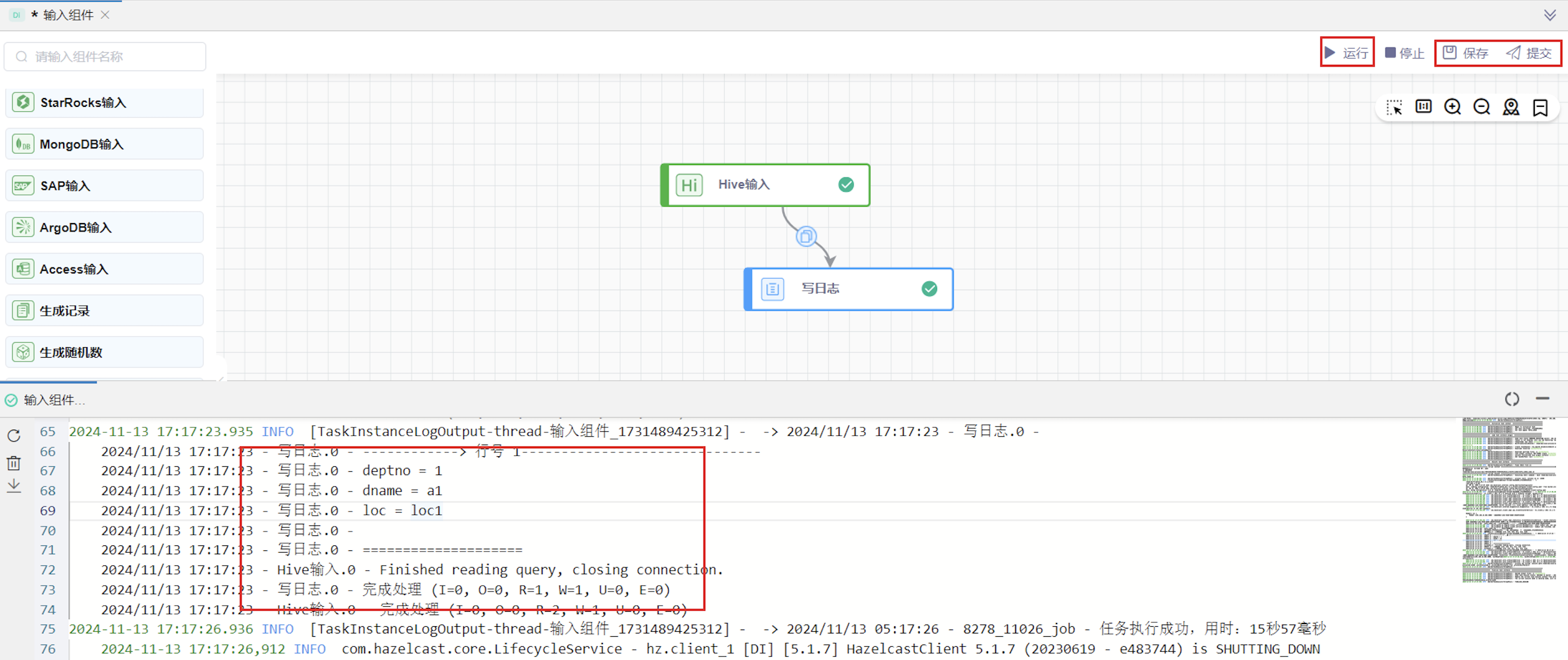Click the bookmark icon in canvas toolbar
Viewport: 1568px width, 660px height.
coord(1540,107)
